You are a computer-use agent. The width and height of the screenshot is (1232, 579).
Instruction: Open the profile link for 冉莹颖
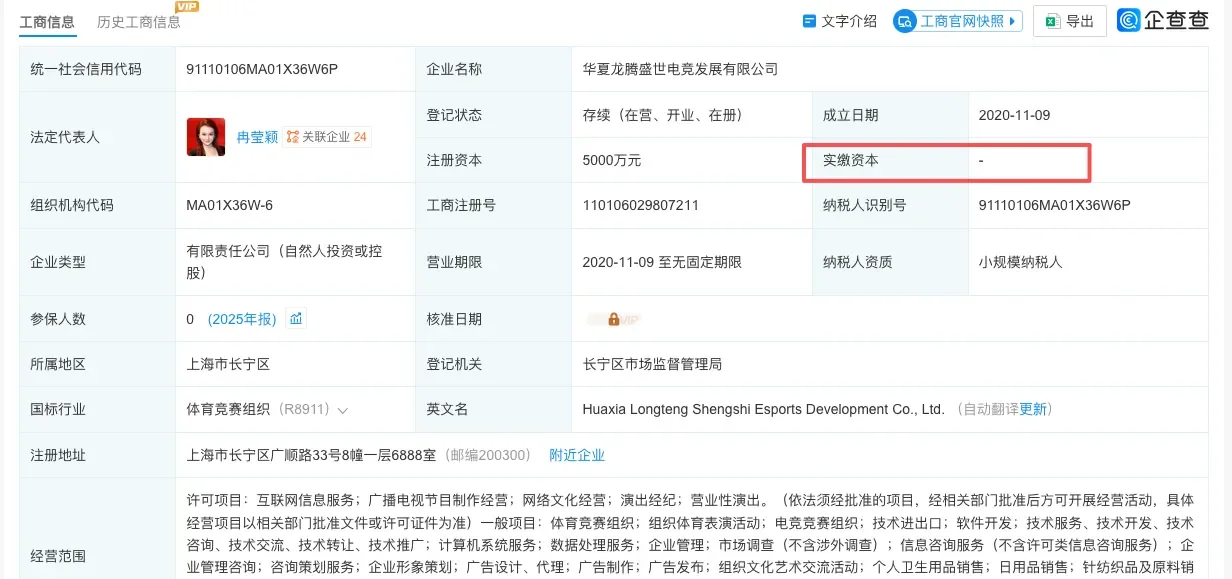coord(257,137)
